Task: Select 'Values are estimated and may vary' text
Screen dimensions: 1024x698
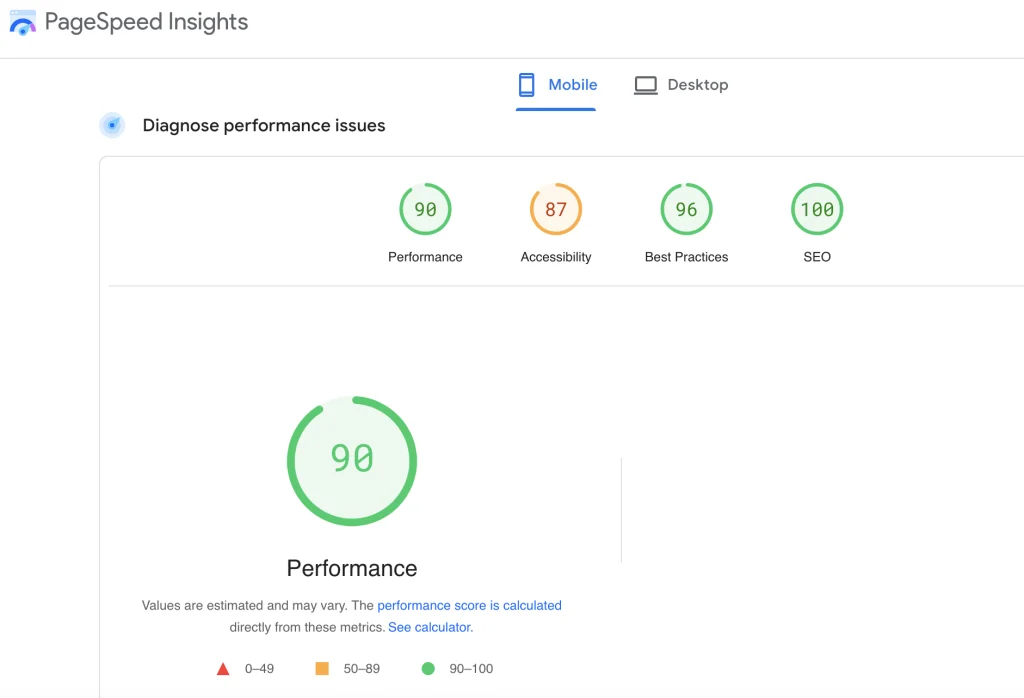Action: click(x=244, y=605)
